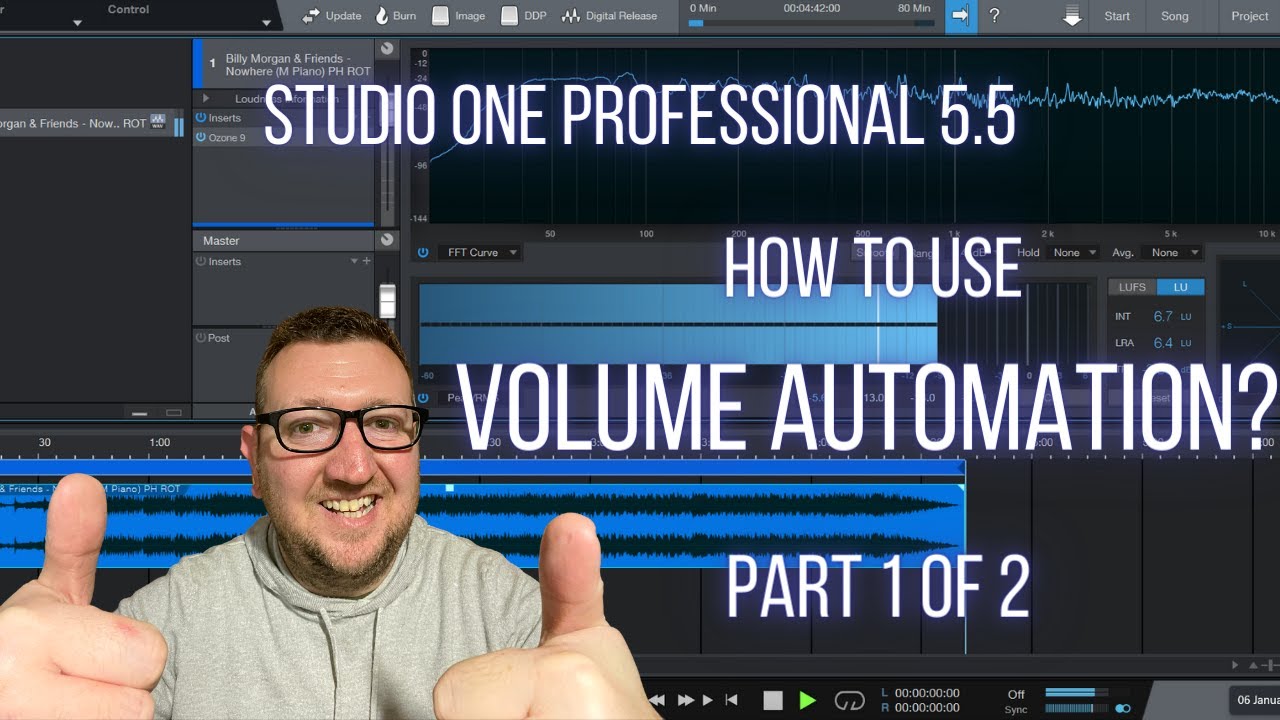Switch to Start page
Image resolution: width=1280 pixels, height=720 pixels.
pyautogui.click(x=1117, y=16)
